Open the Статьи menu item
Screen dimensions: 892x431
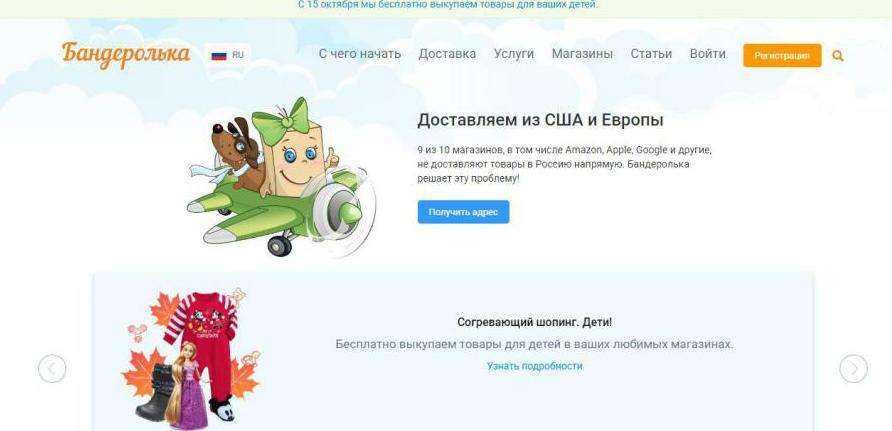click(651, 54)
